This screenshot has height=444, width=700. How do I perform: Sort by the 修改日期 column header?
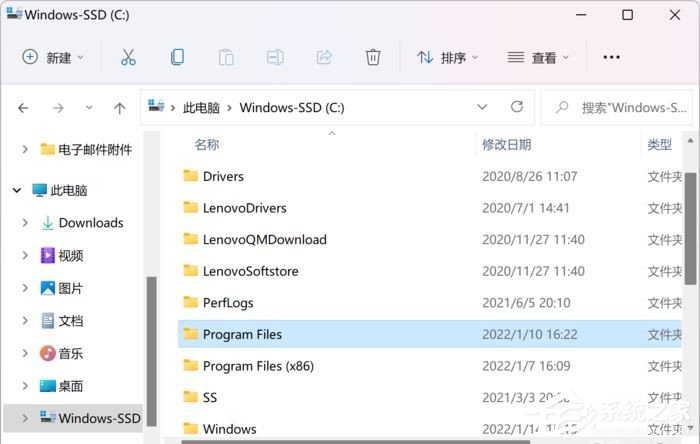click(507, 145)
